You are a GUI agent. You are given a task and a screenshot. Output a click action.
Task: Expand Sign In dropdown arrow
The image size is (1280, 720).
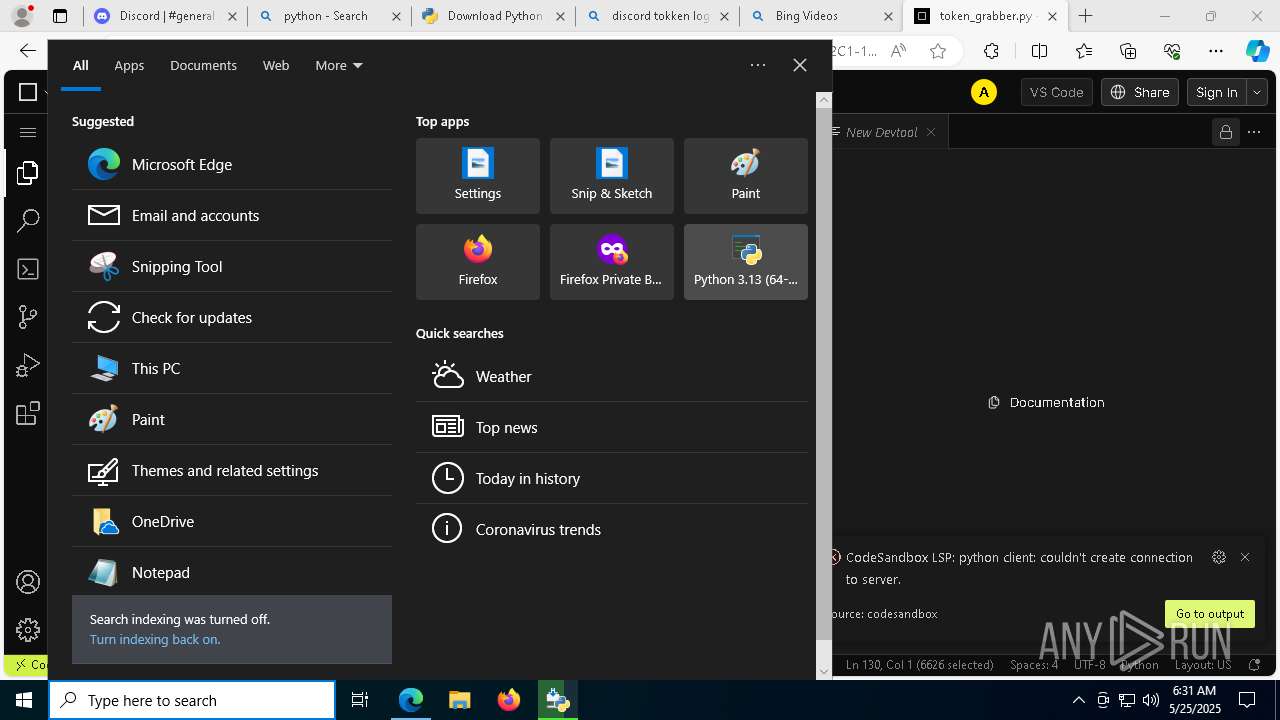point(1257,92)
